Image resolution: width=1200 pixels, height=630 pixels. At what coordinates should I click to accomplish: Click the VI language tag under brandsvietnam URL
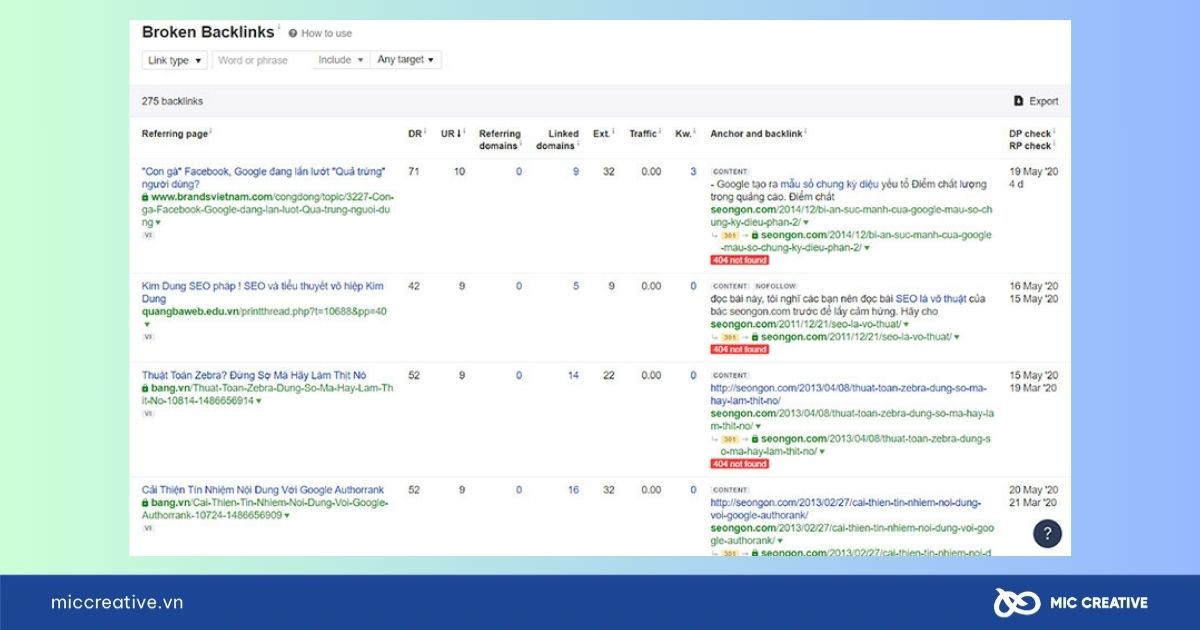(x=147, y=236)
